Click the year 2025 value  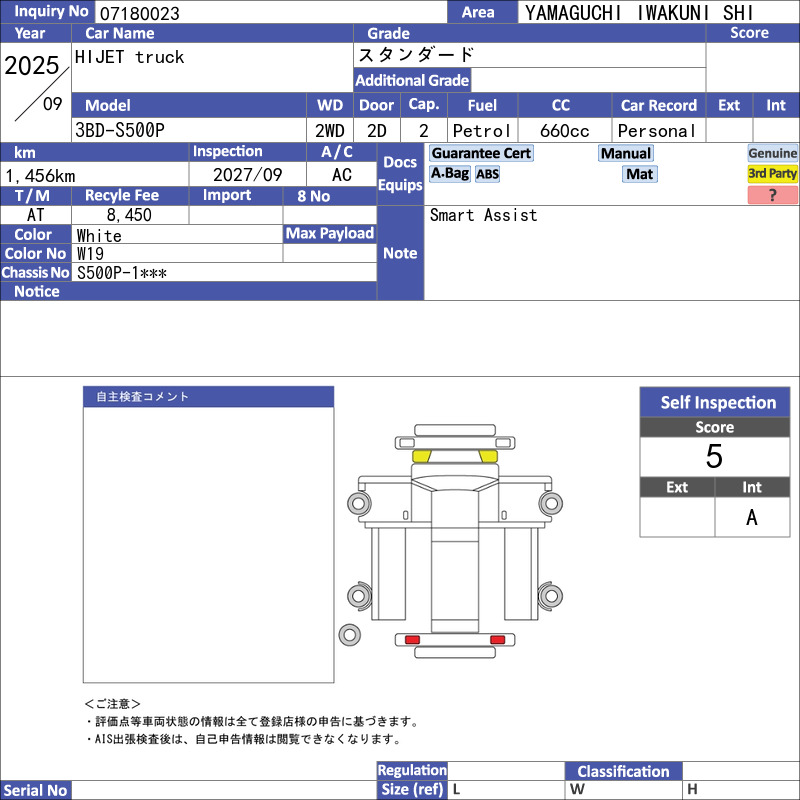click(32, 65)
